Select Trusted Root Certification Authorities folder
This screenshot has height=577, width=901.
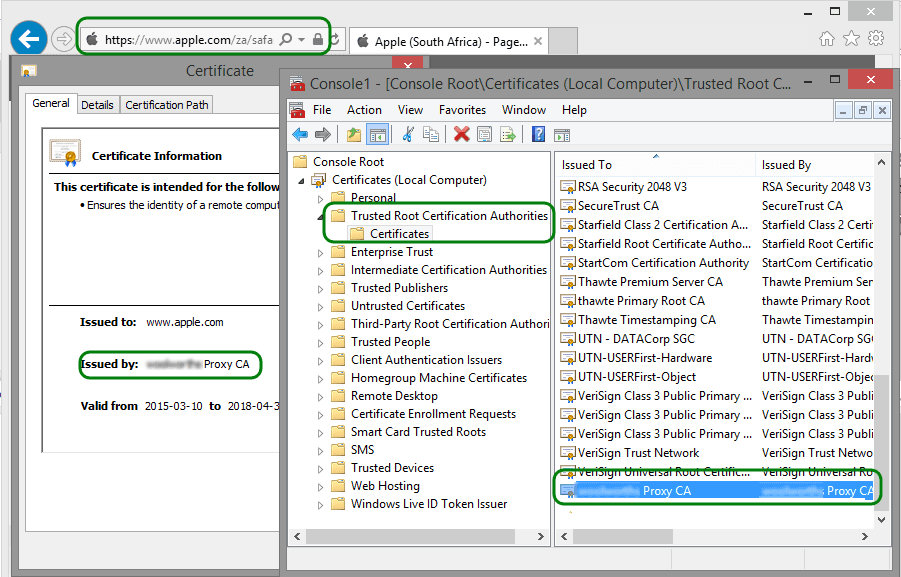pyautogui.click(x=449, y=216)
